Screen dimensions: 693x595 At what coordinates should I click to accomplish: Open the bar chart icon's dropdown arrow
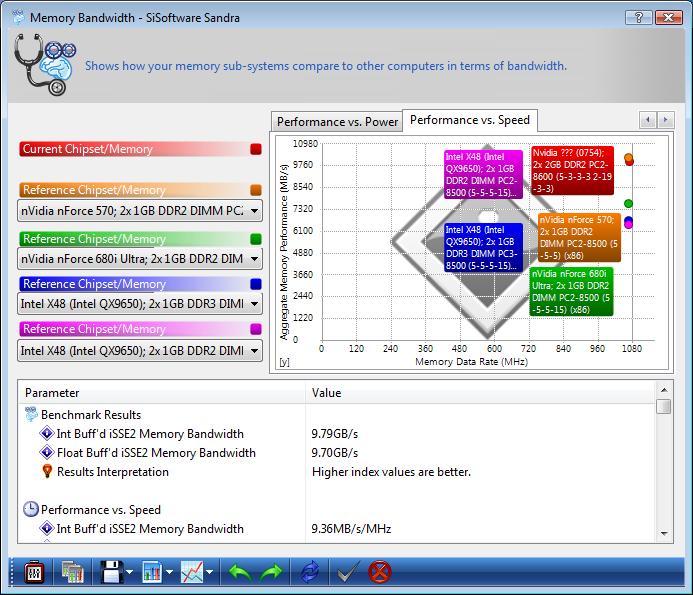coord(169,572)
